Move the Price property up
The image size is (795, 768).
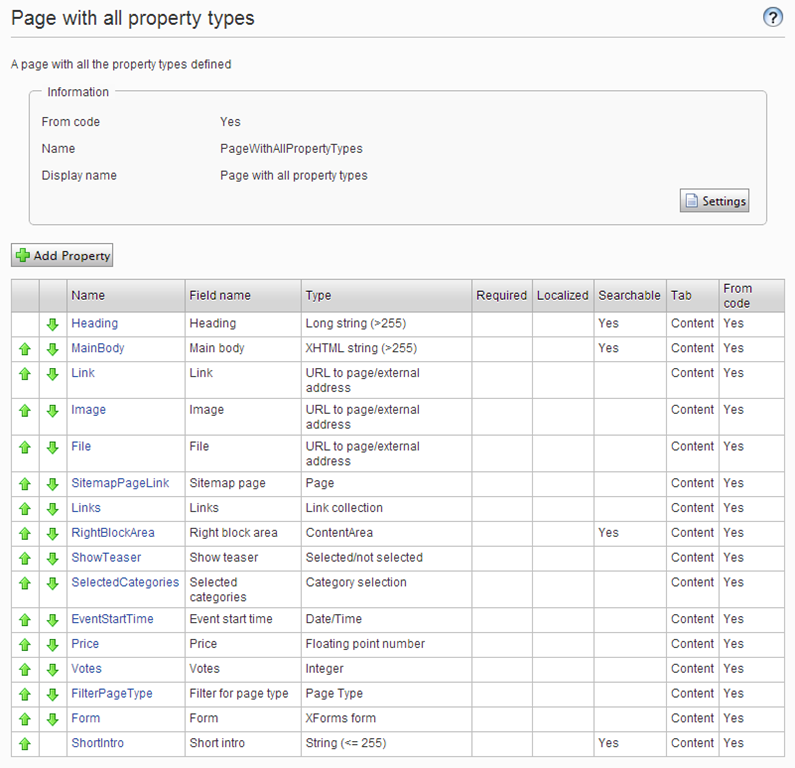pyautogui.click(x=25, y=645)
